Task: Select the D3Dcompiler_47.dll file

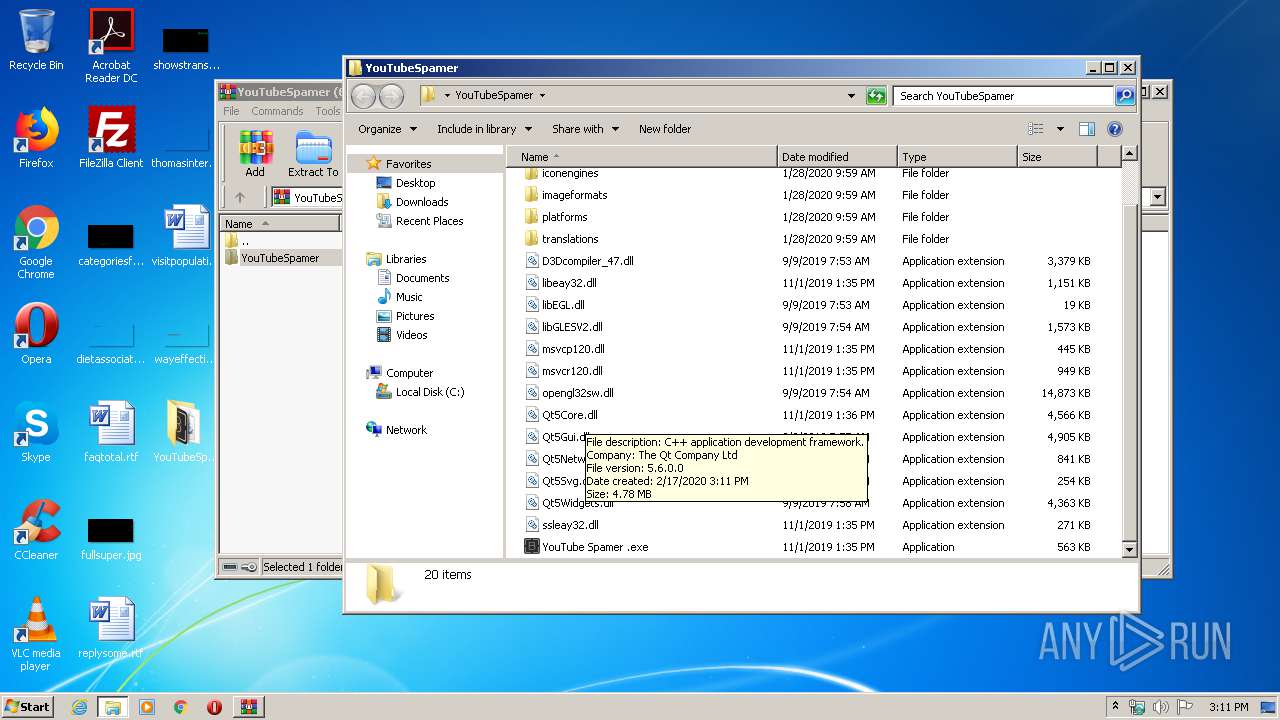Action: pos(587,261)
